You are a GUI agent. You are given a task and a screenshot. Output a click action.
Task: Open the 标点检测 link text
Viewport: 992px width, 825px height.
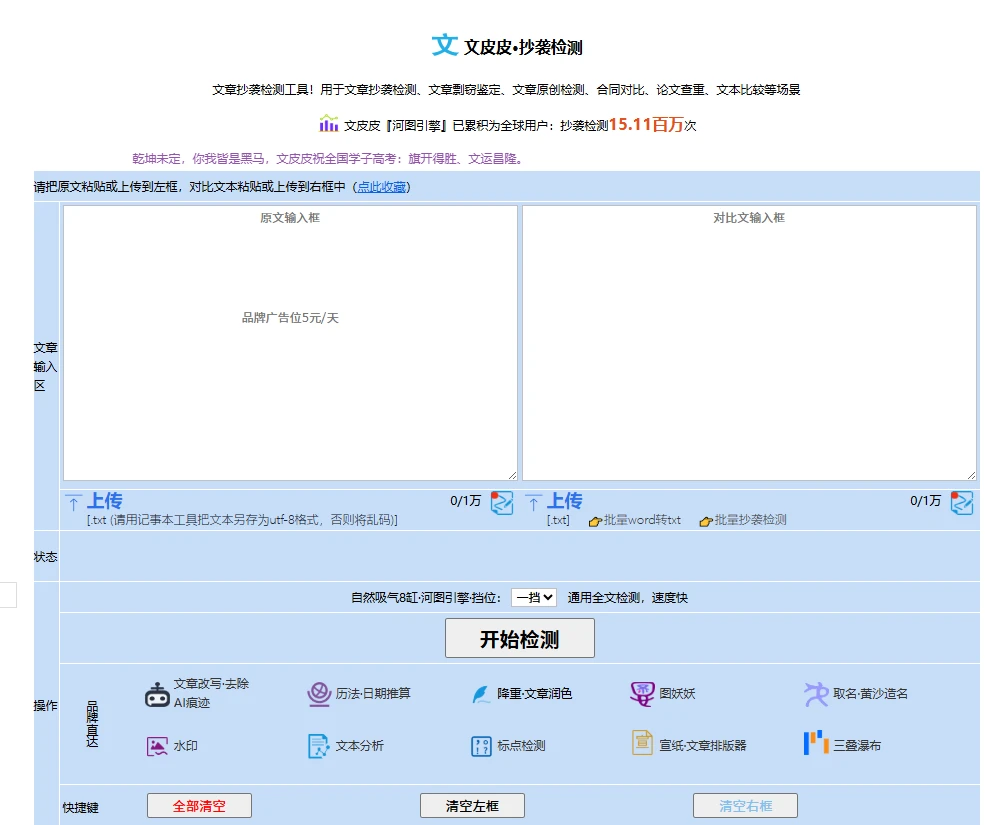521,747
